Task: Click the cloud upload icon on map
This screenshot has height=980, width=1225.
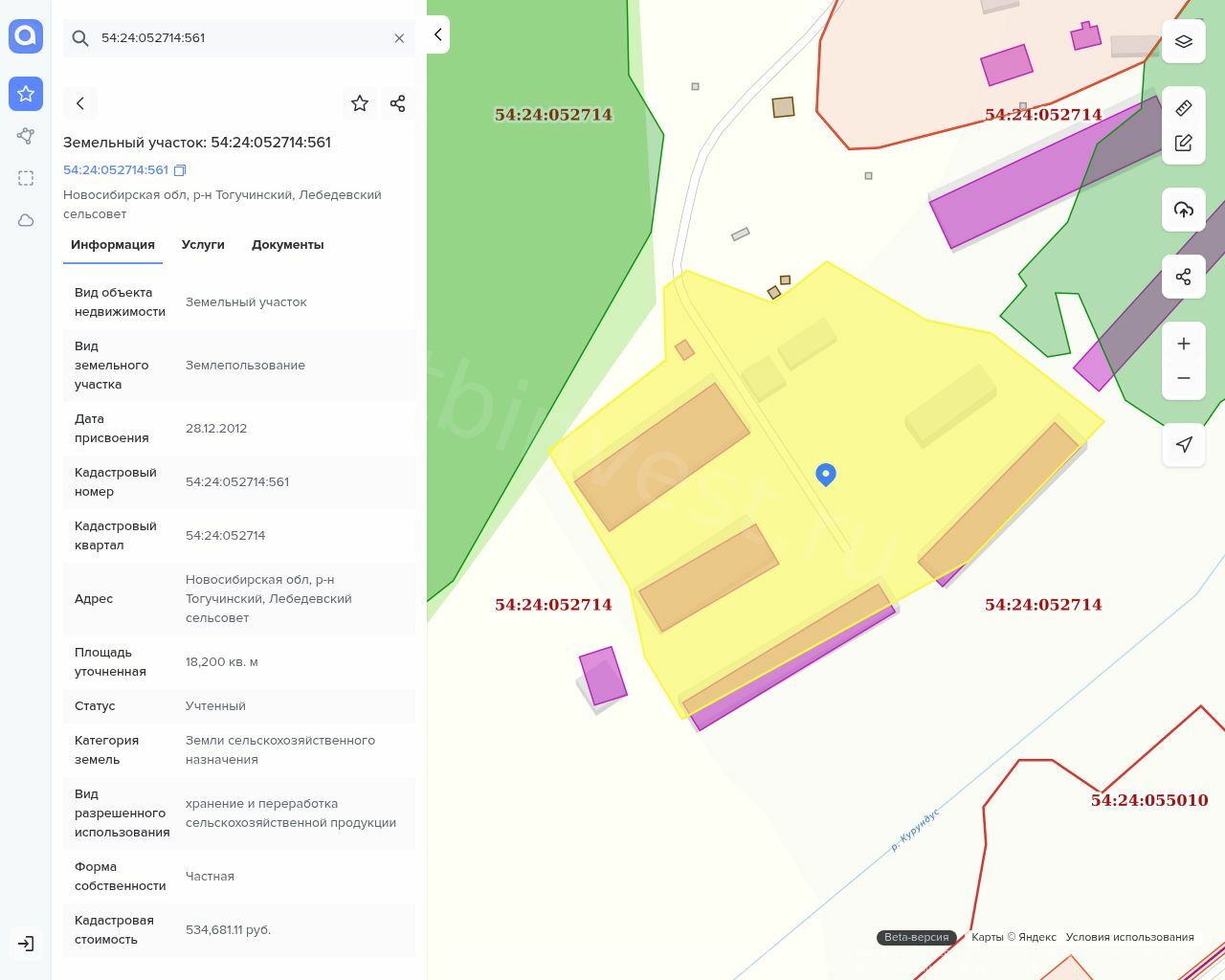Action: point(1184,210)
